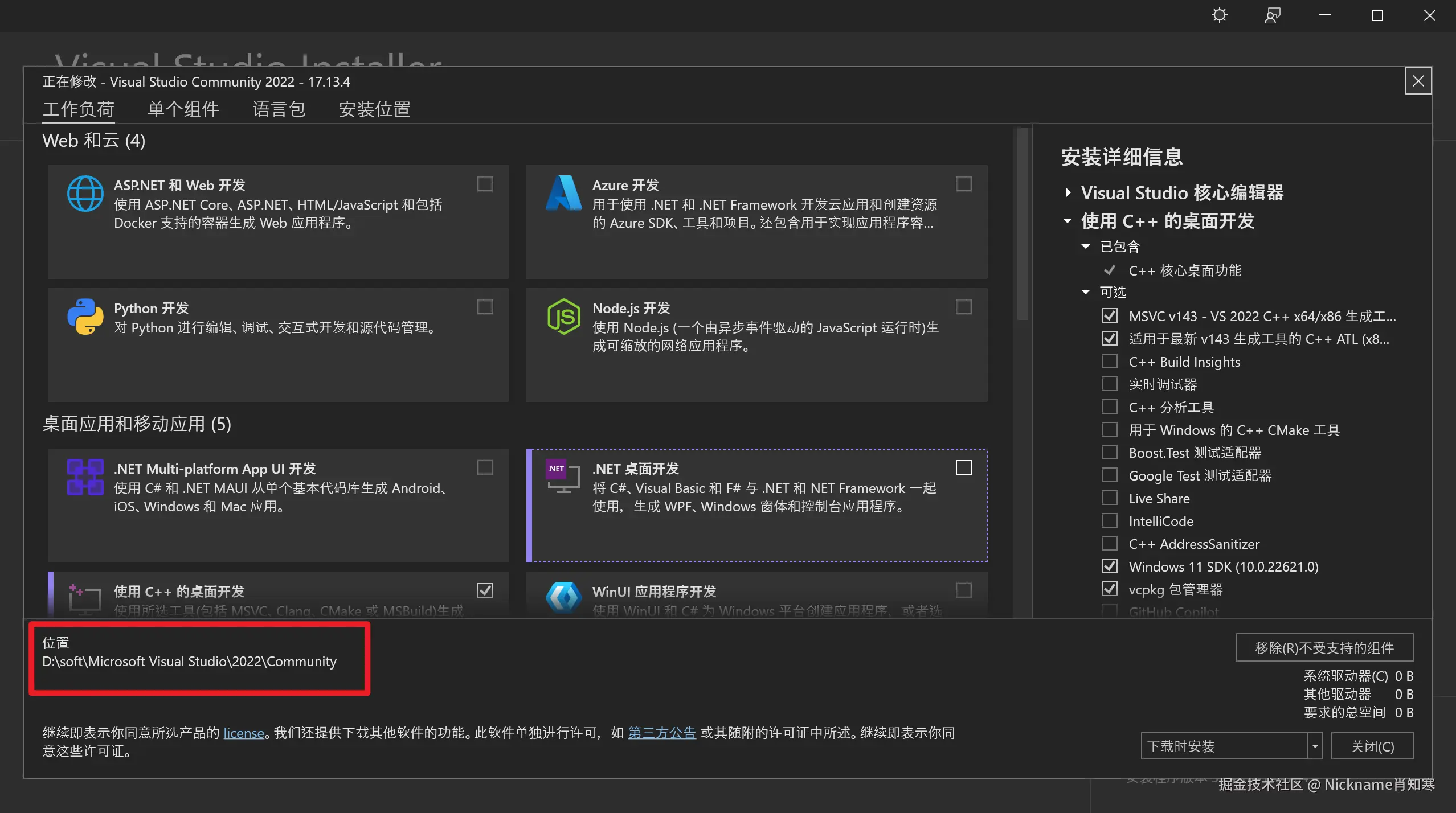The image size is (1456, 813).
Task: Click the workloads list vertical scrollbar
Action: (1023, 223)
